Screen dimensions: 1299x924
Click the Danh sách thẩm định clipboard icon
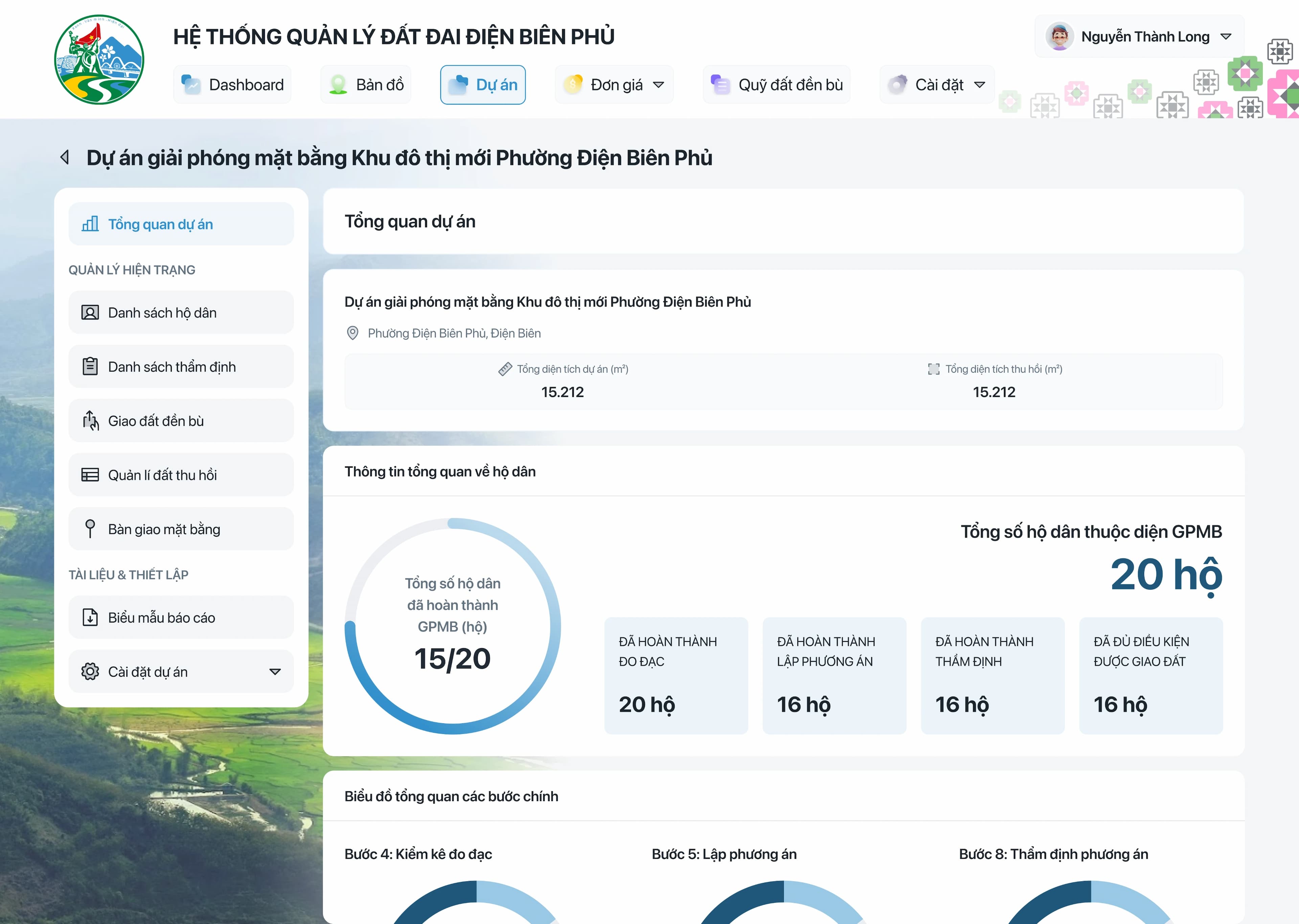pos(90,366)
